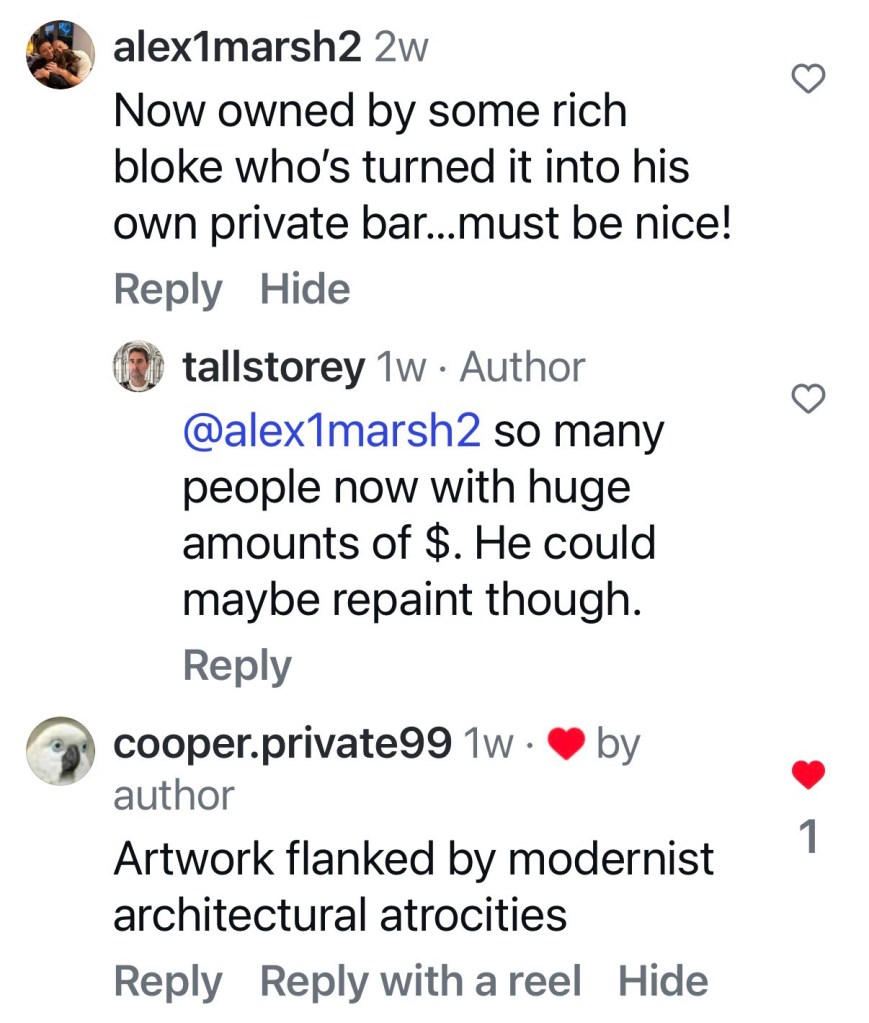
Task: Hide cooper.private99's comment
Action: (x=663, y=981)
